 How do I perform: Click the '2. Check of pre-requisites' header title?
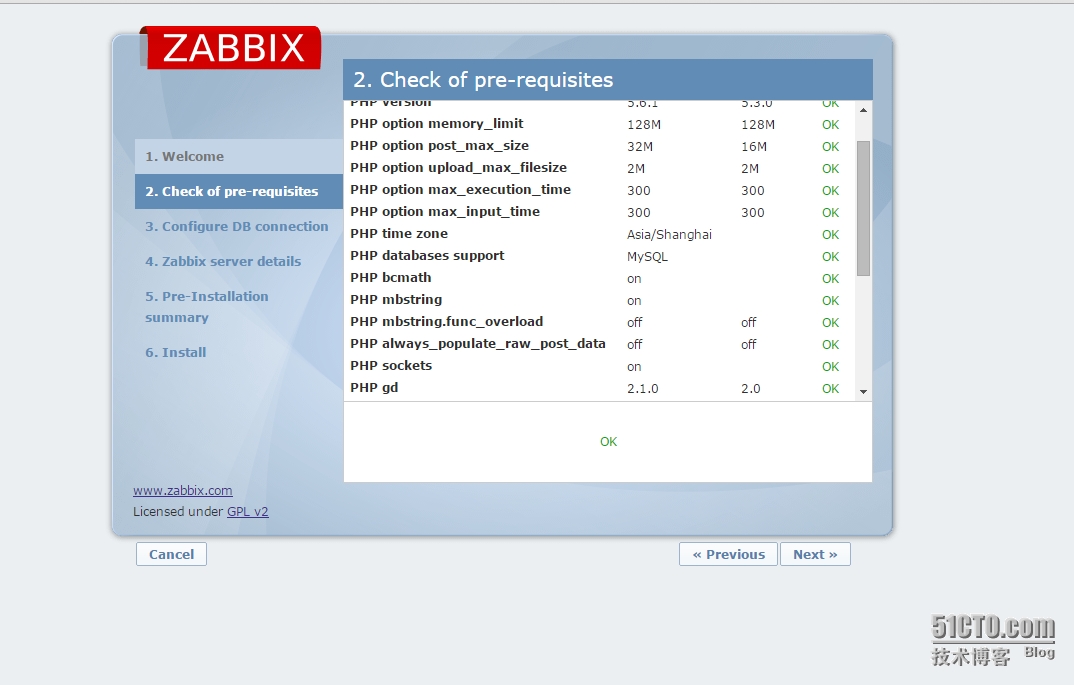coord(483,79)
